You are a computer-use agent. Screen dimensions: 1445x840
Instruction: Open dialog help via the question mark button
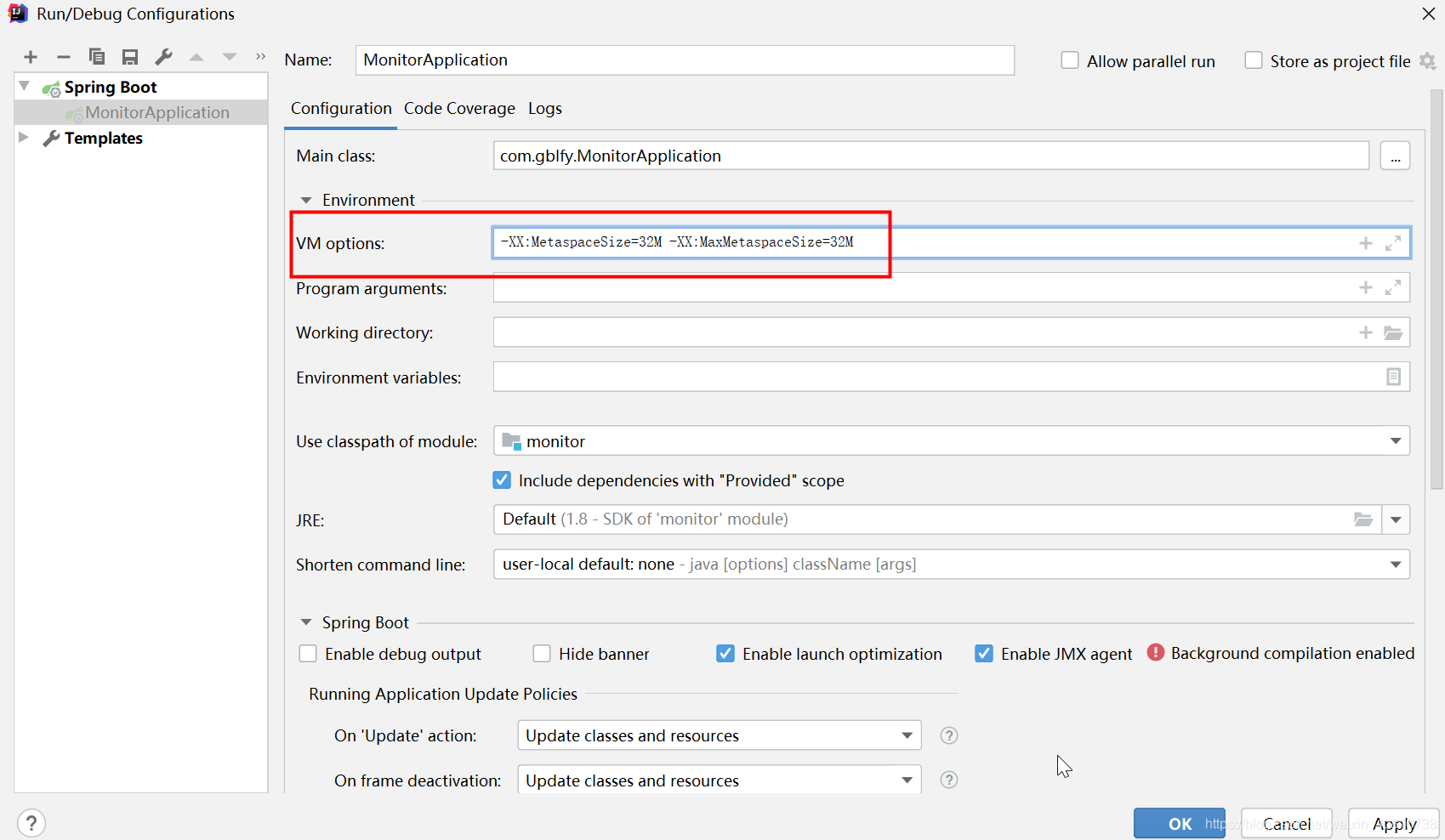click(x=31, y=823)
